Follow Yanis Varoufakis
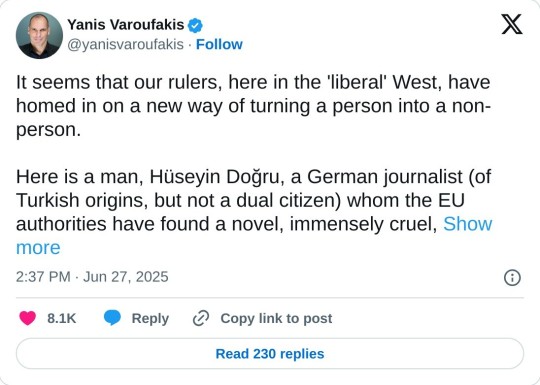 point(219,44)
